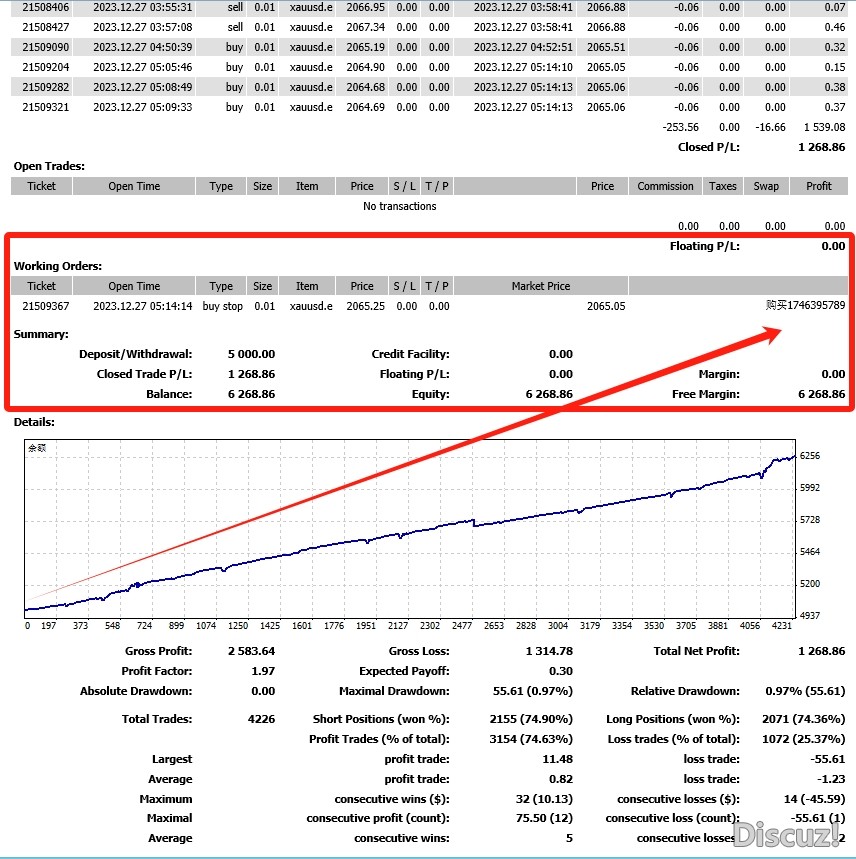Select ticket 21509367 in Working Orders
The image size is (856, 859).
[x=46, y=306]
